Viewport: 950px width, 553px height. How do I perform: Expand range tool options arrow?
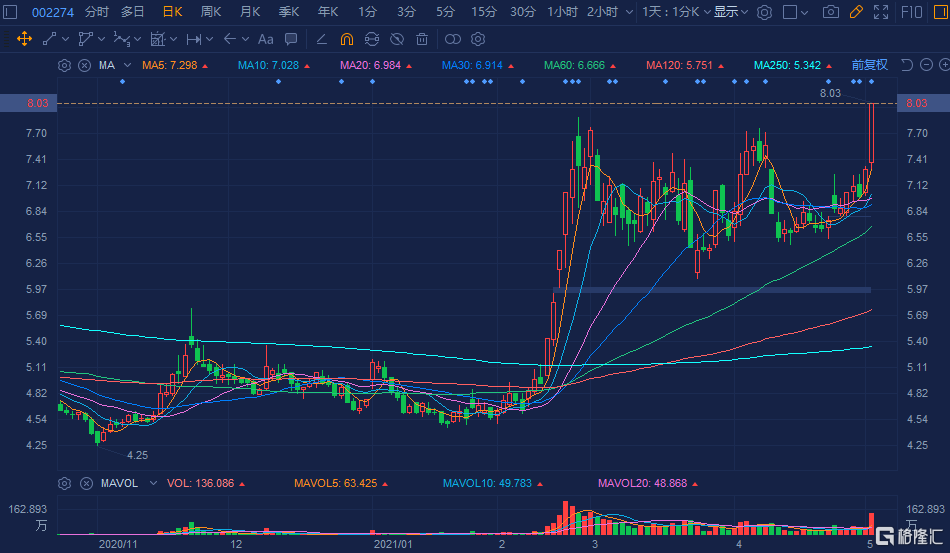210,39
